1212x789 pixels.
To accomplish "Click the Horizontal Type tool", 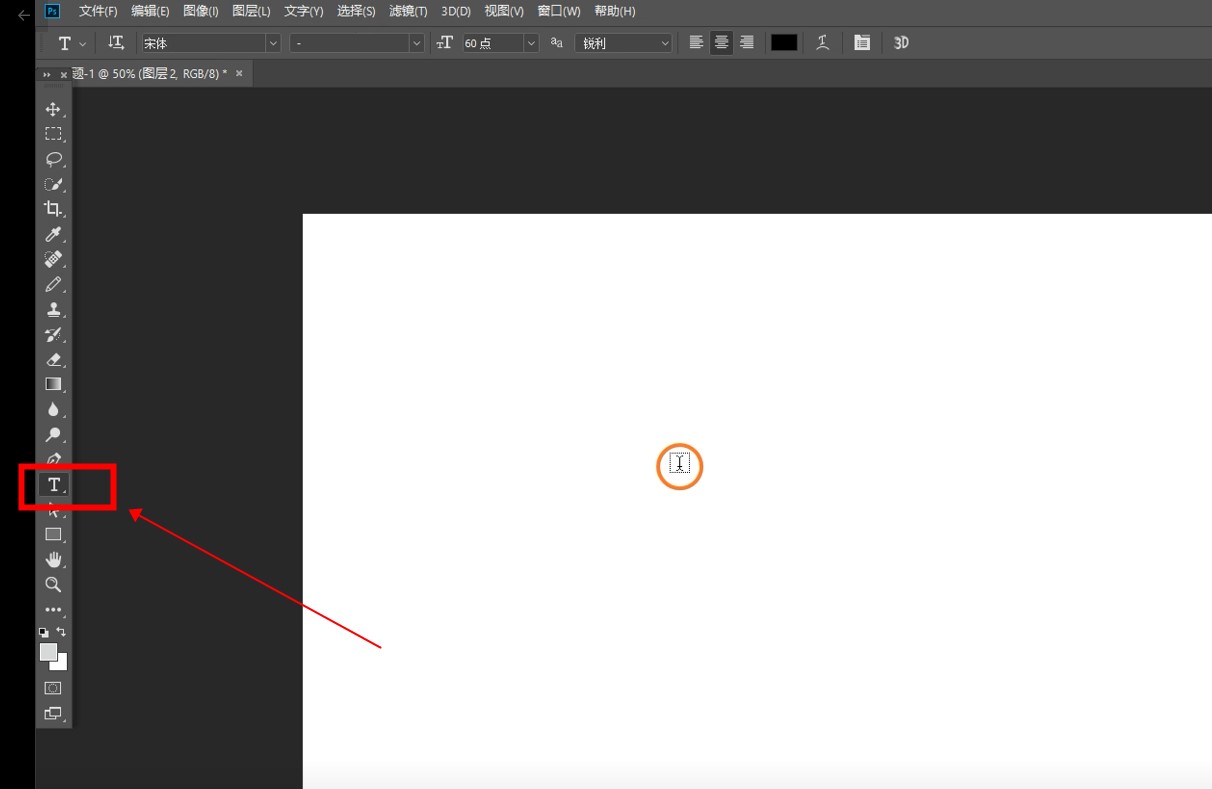I will coord(54,485).
